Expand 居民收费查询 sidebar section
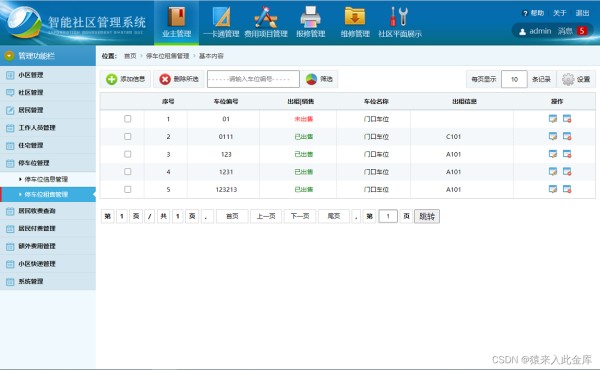This screenshot has width=600, height=370. click(x=48, y=211)
